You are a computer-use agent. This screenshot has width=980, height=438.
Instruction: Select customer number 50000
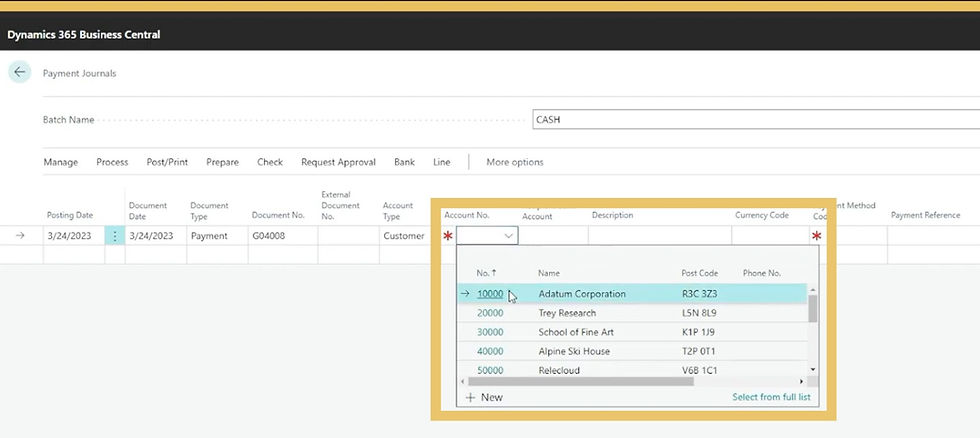coord(490,371)
